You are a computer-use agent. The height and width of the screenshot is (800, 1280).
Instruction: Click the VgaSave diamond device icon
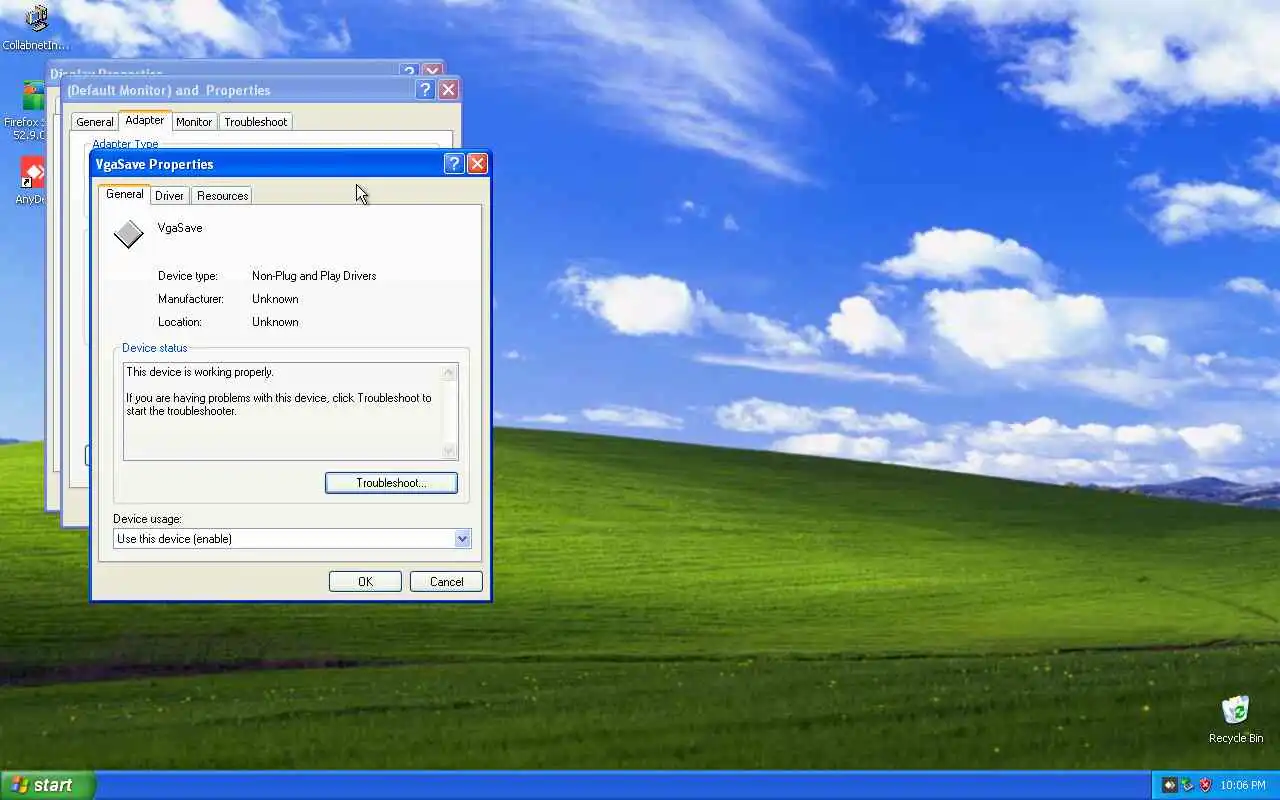tap(129, 234)
